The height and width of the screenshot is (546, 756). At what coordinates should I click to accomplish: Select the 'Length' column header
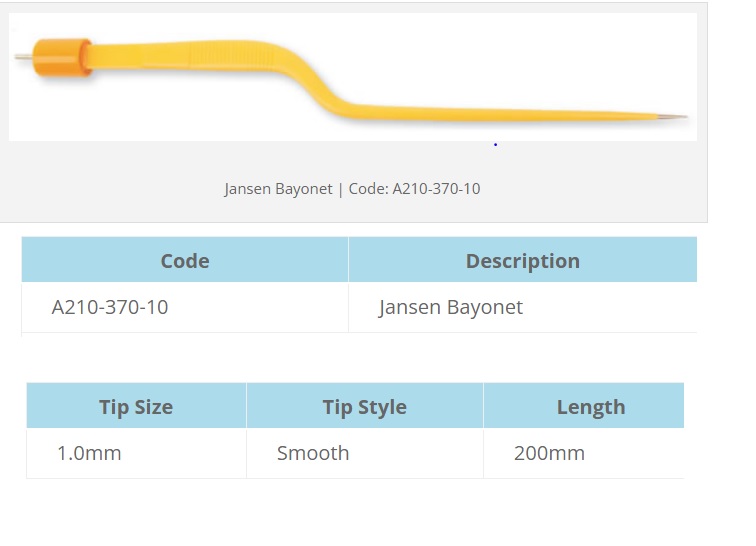point(590,406)
